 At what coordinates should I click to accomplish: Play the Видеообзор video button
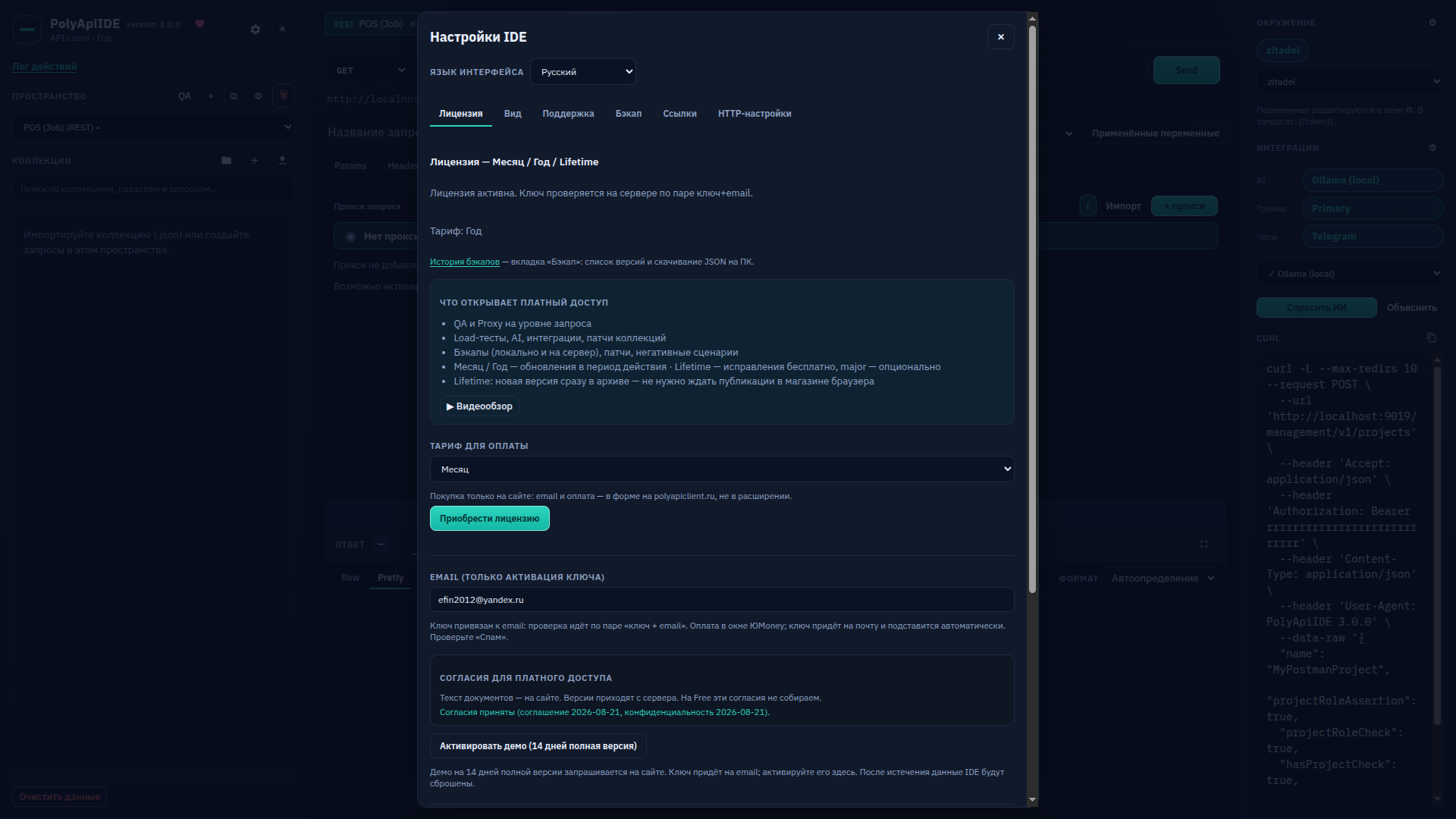point(479,406)
